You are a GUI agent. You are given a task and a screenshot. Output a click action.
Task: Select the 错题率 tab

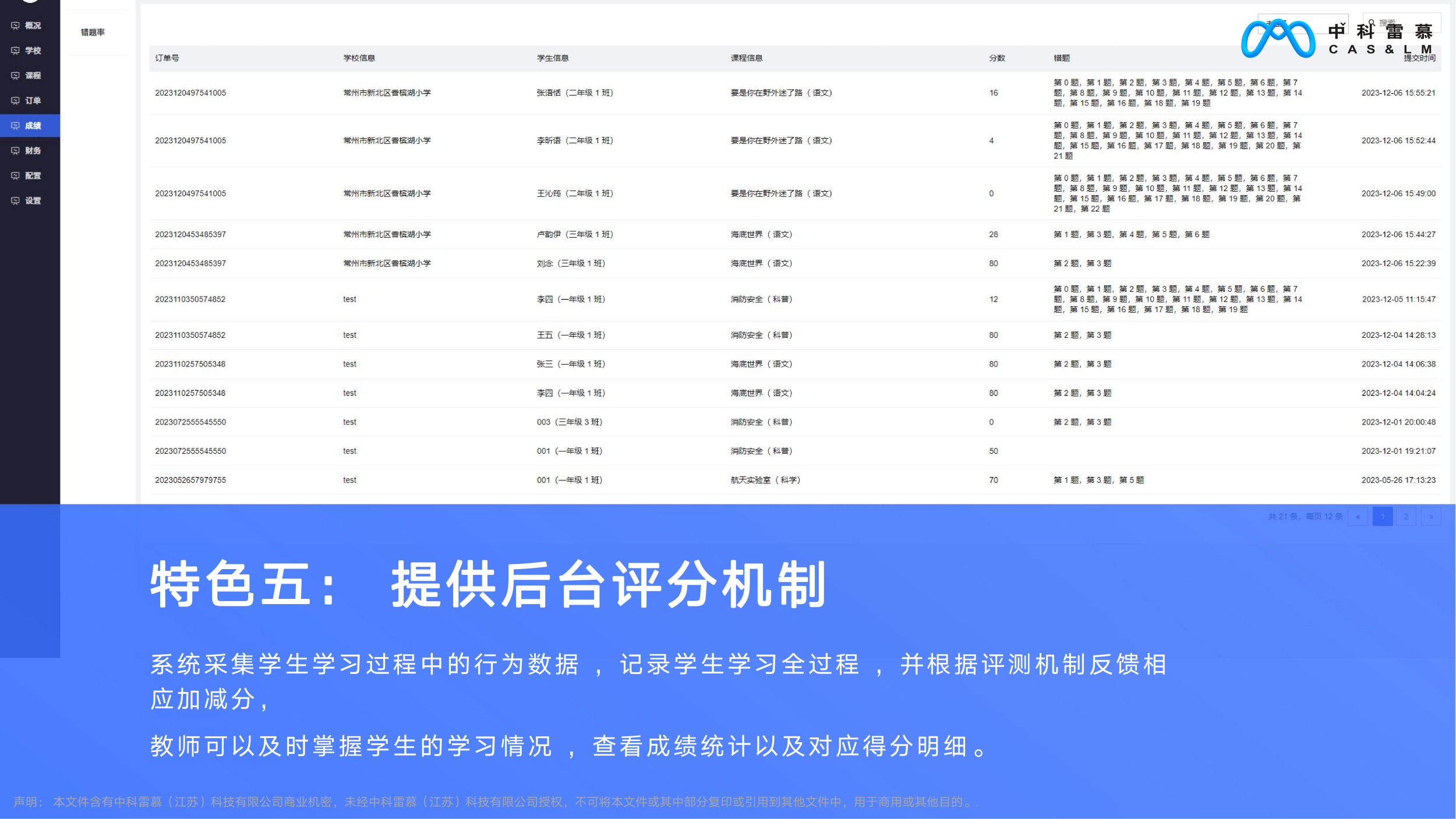(93, 33)
